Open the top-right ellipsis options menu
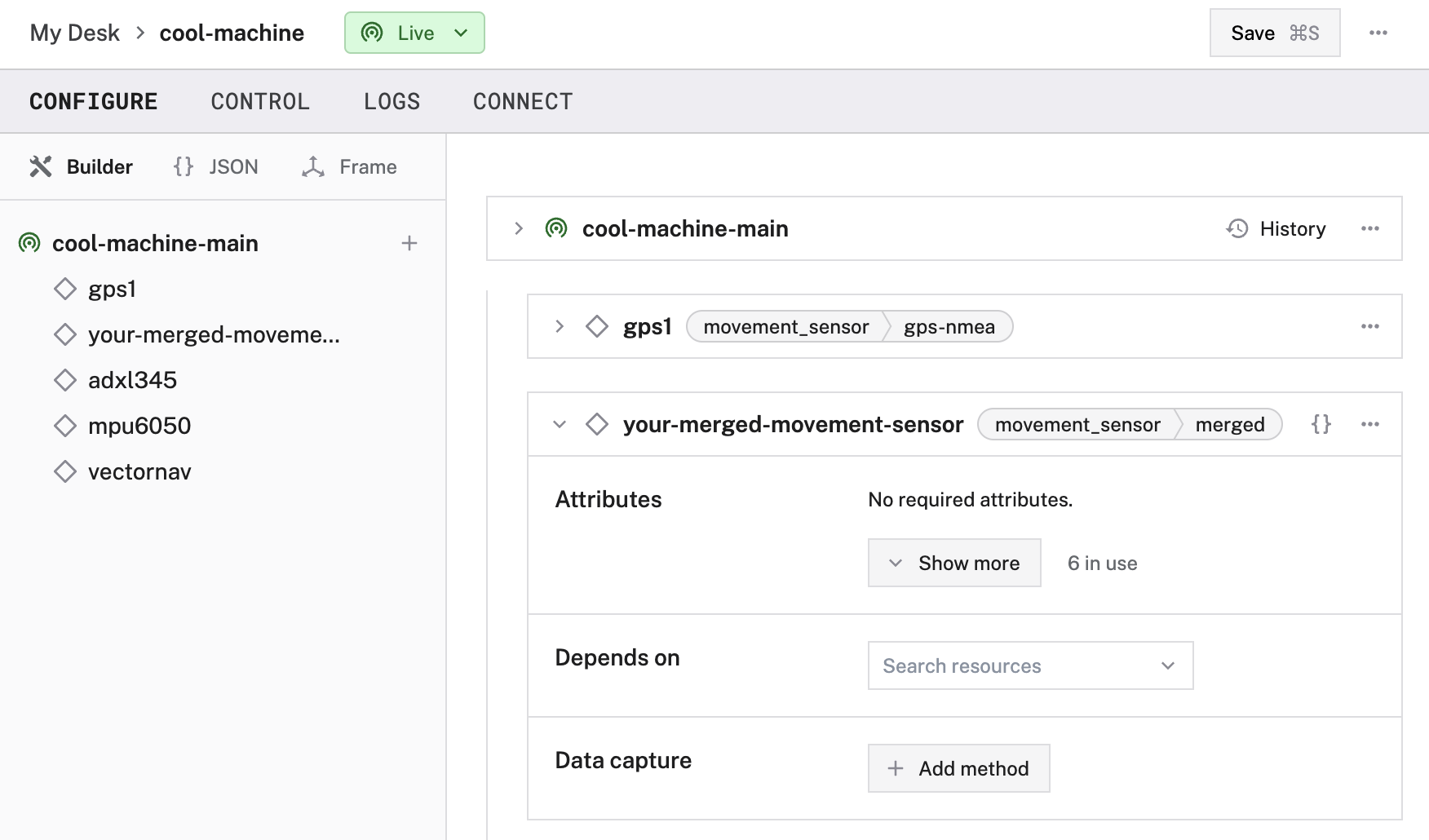This screenshot has height=840, width=1429. click(1378, 33)
